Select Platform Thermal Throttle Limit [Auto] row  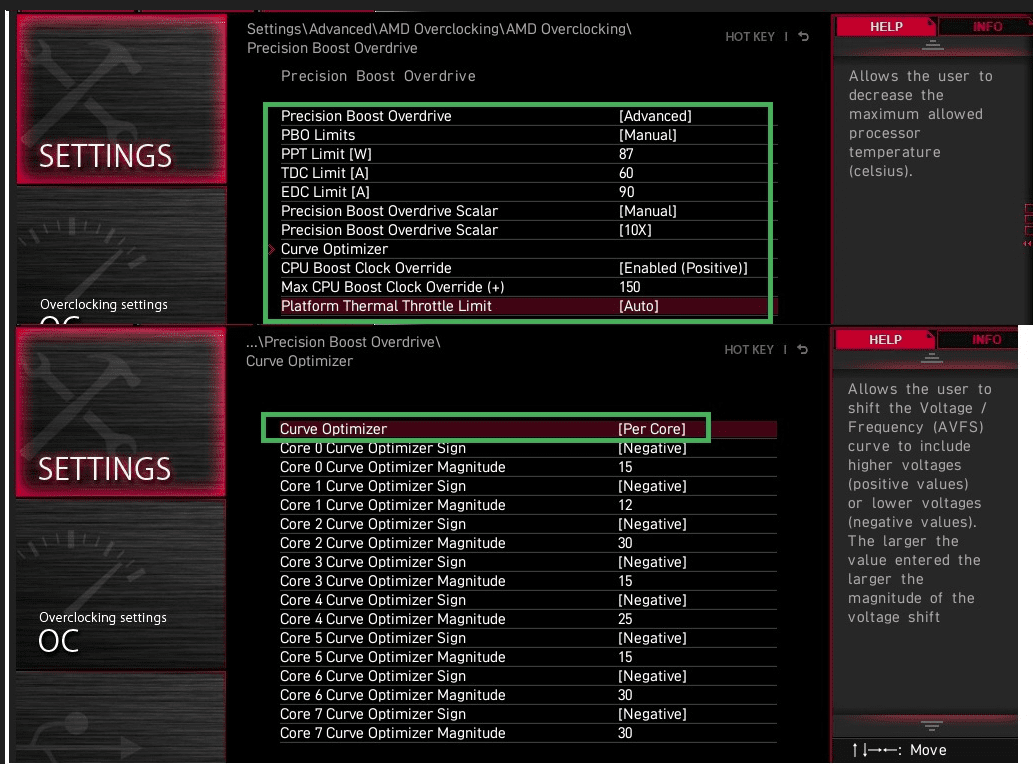529,306
